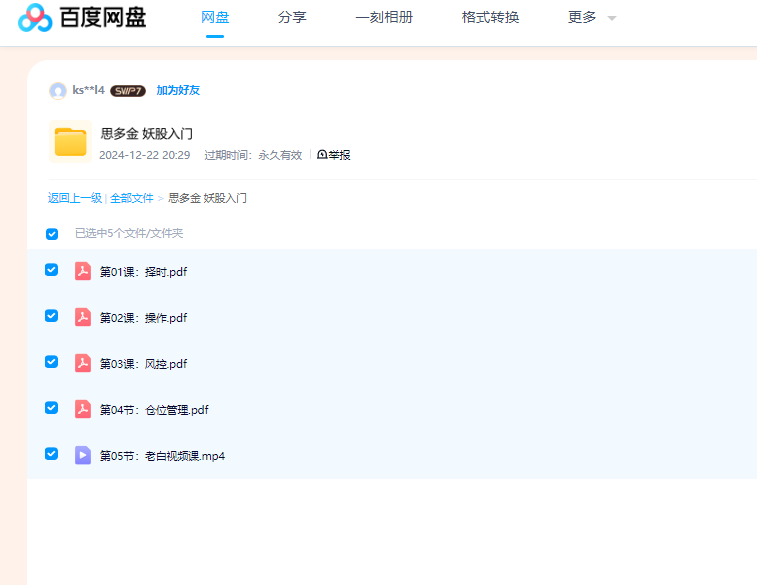757x585 pixels.
Task: Click the 举报 report link text
Action: [339, 155]
